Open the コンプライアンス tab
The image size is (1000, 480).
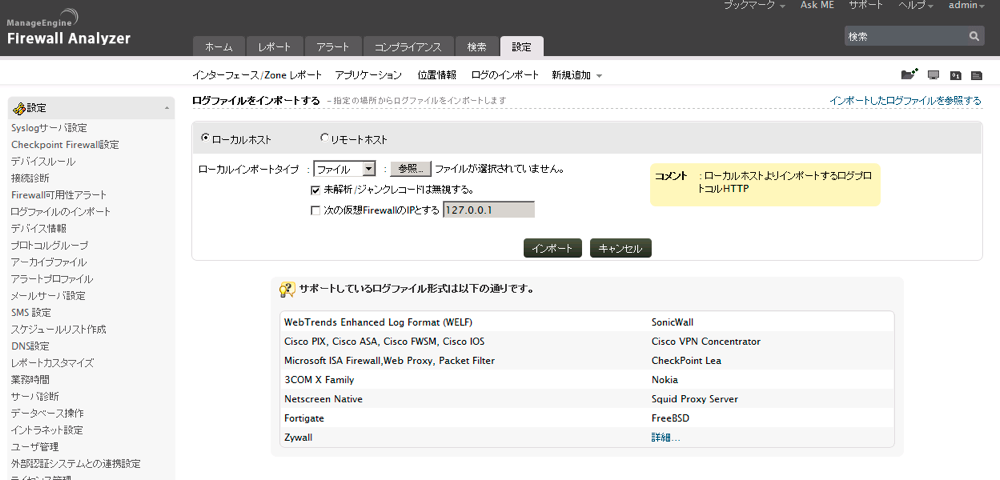coord(406,47)
